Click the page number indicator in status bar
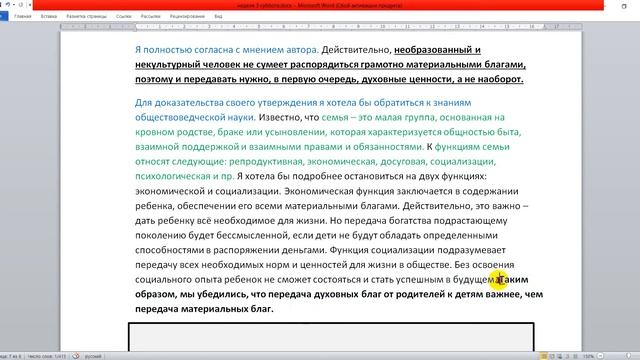Screen dimensions: 640x360 11,356
